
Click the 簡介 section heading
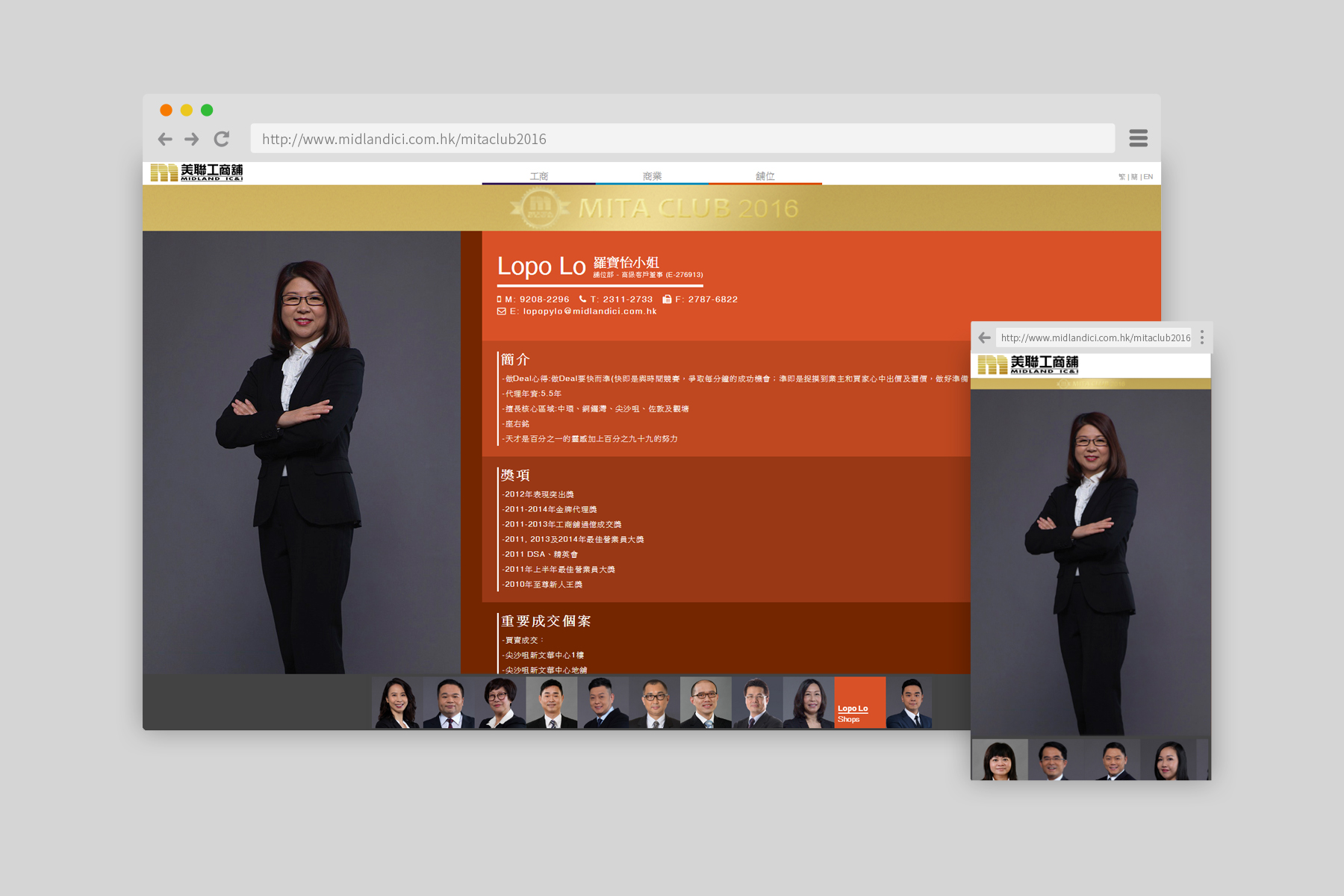coord(515,359)
